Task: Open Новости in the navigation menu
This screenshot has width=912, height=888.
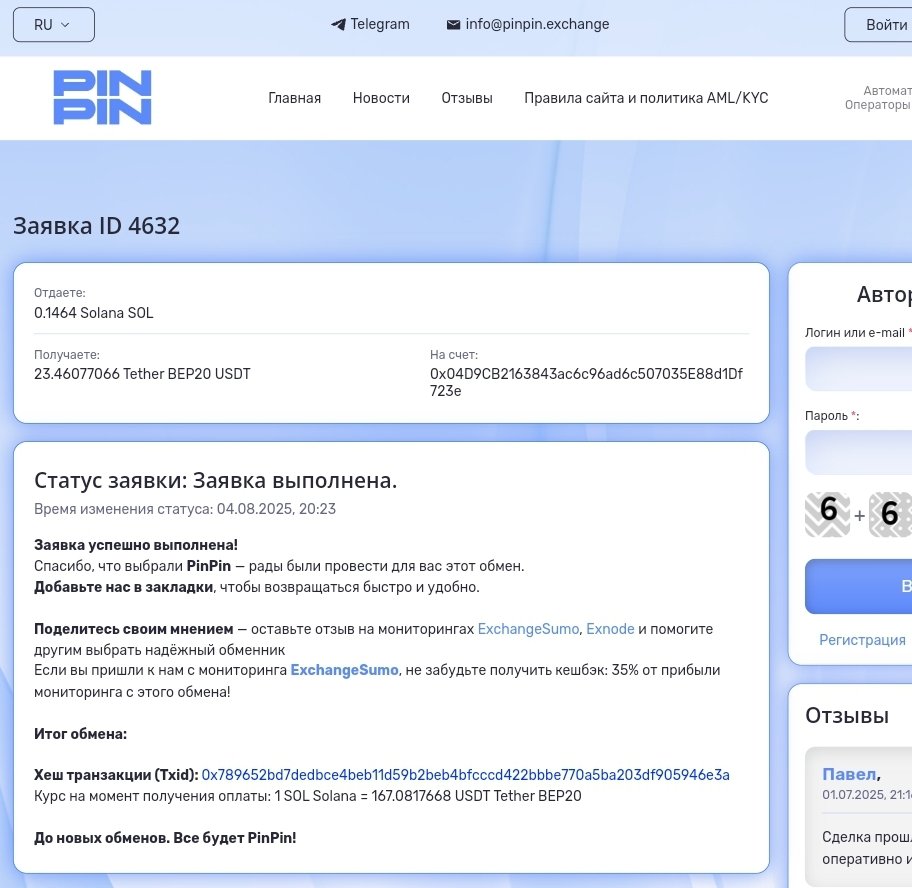Action: pos(381,98)
